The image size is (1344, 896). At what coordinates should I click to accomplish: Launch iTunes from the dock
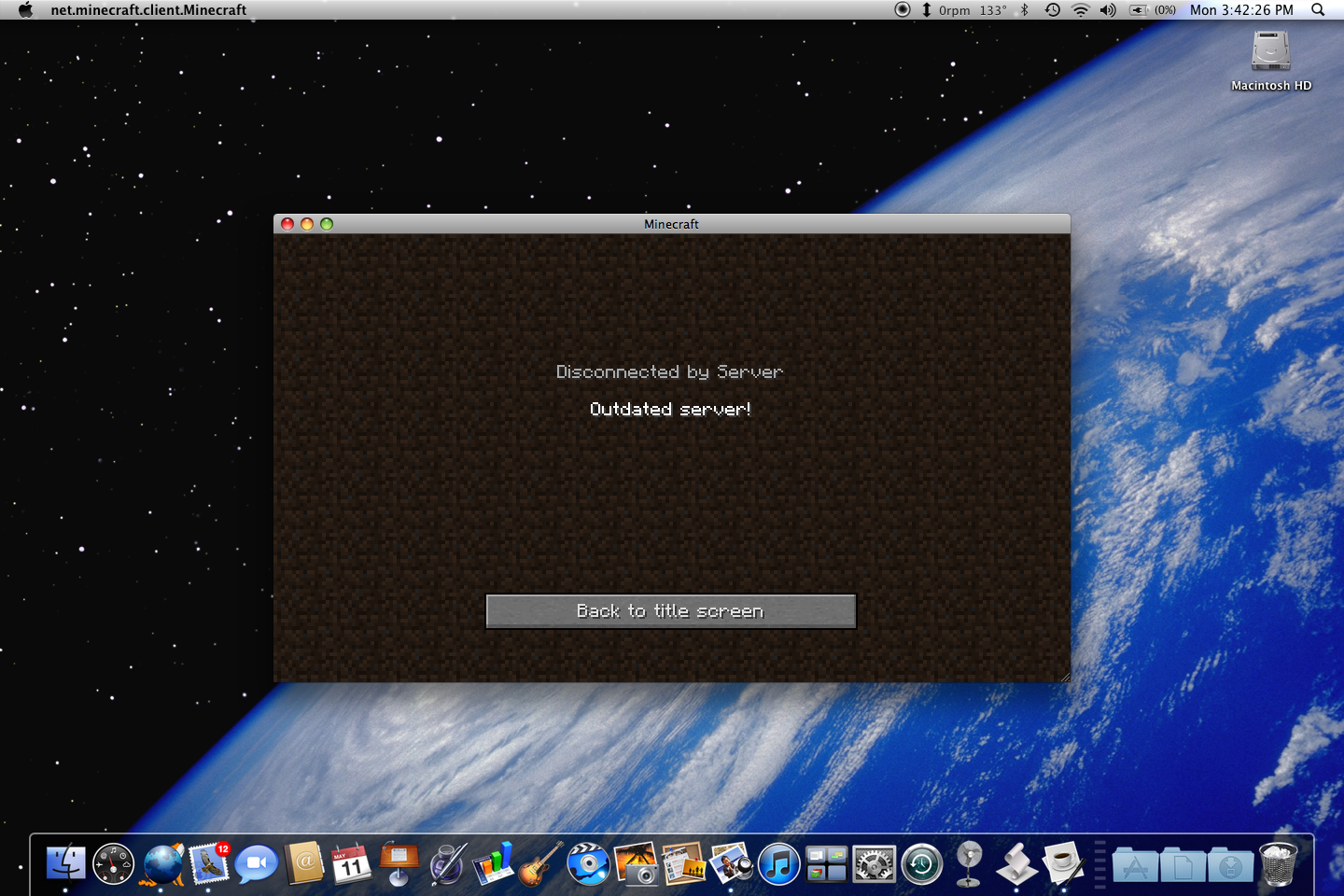[x=779, y=863]
